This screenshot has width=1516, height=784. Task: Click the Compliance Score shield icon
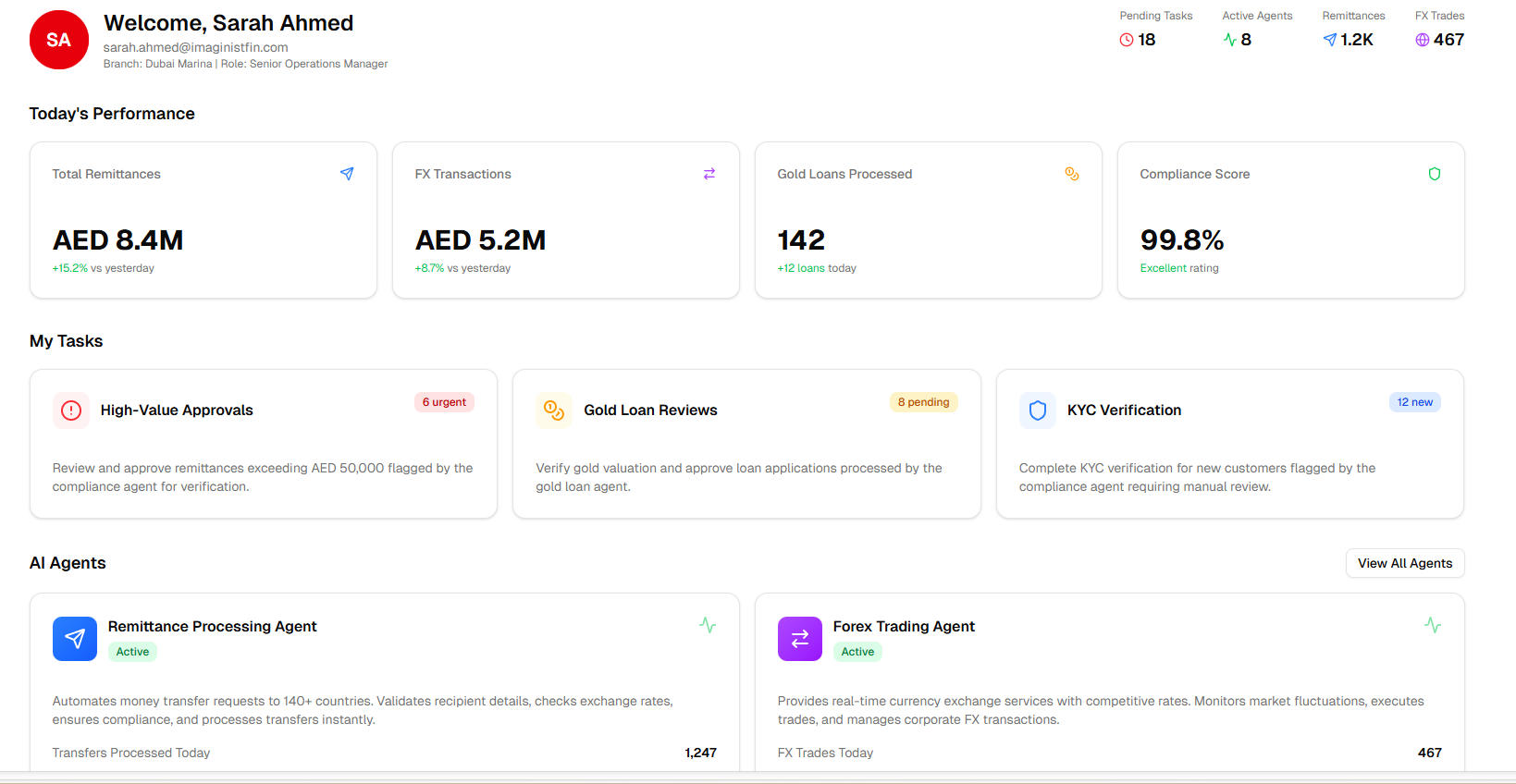click(x=1435, y=174)
